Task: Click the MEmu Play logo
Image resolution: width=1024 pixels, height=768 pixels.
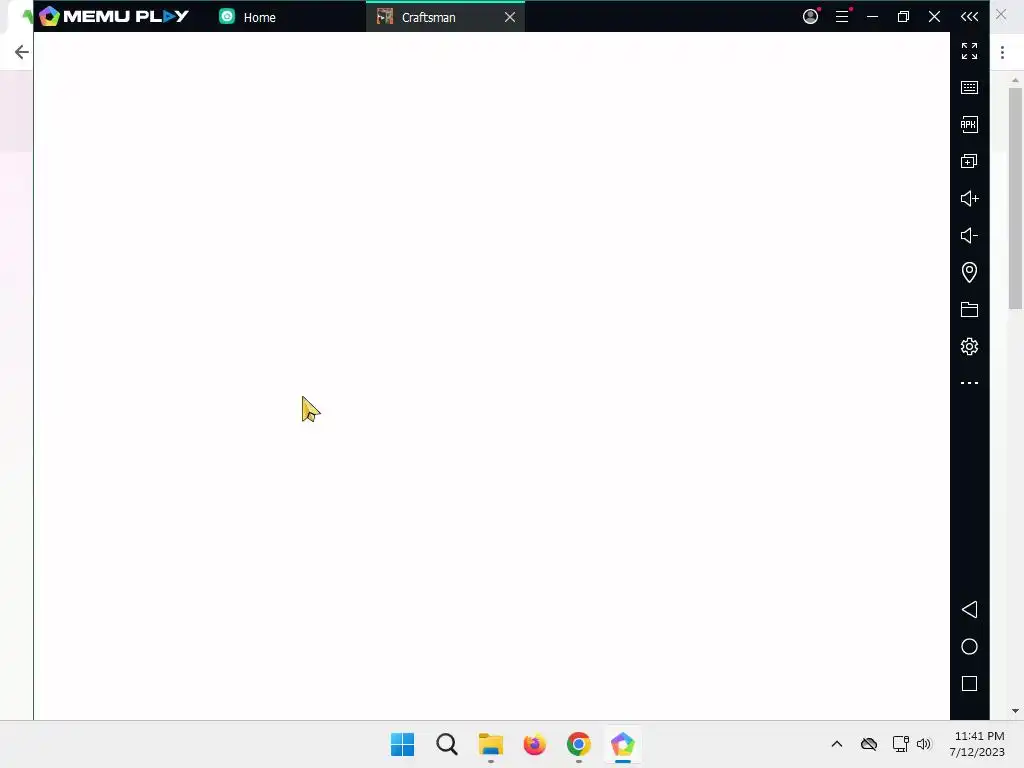Action: [114, 16]
